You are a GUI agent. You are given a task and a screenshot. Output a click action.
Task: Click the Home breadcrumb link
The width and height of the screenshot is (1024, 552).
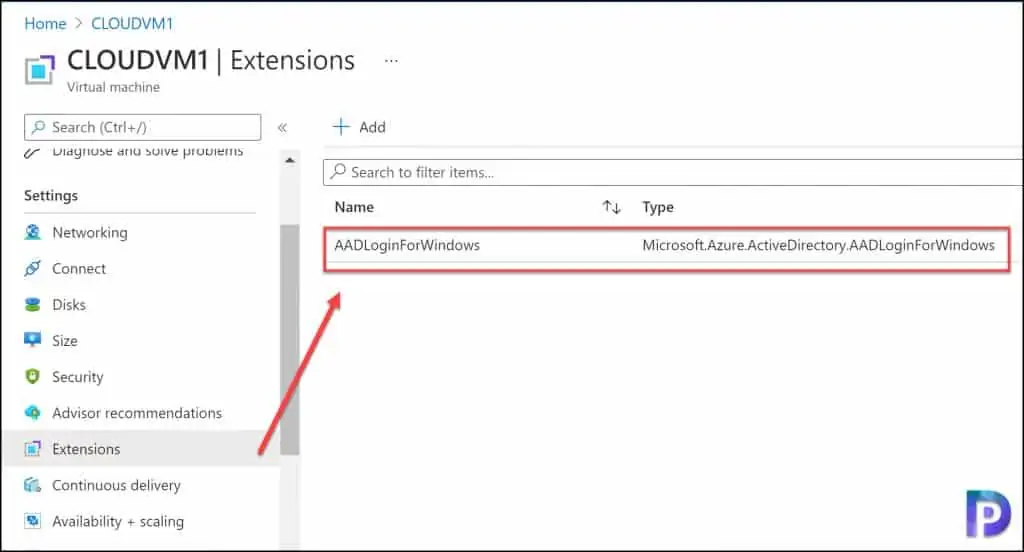tap(45, 24)
